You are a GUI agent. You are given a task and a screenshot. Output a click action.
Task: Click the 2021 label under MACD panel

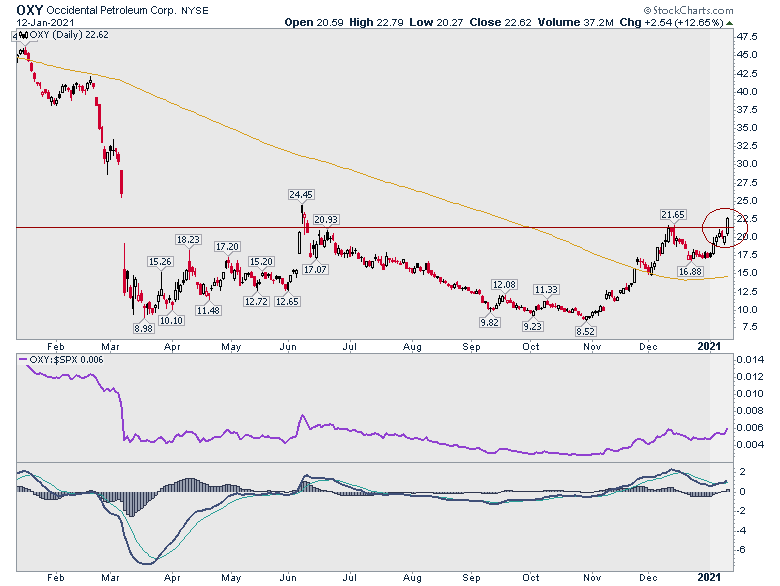pyautogui.click(x=709, y=578)
